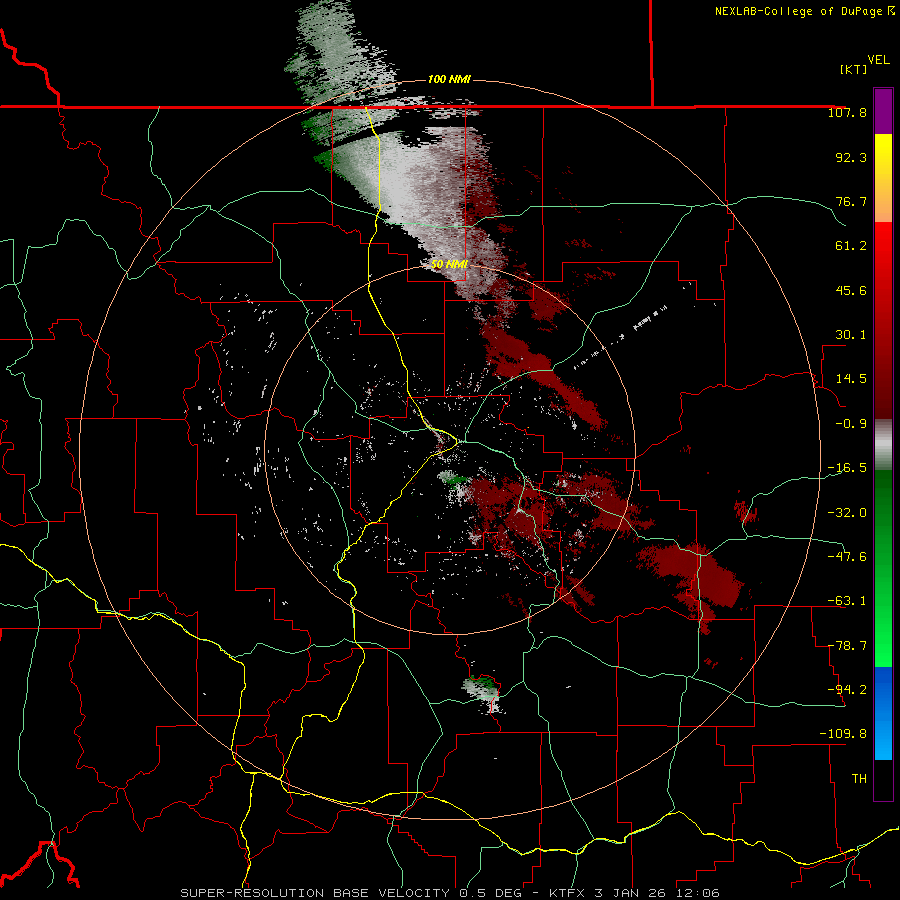The image size is (900, 900).
Task: Click the 45.6 legend value
Action: [851, 290]
